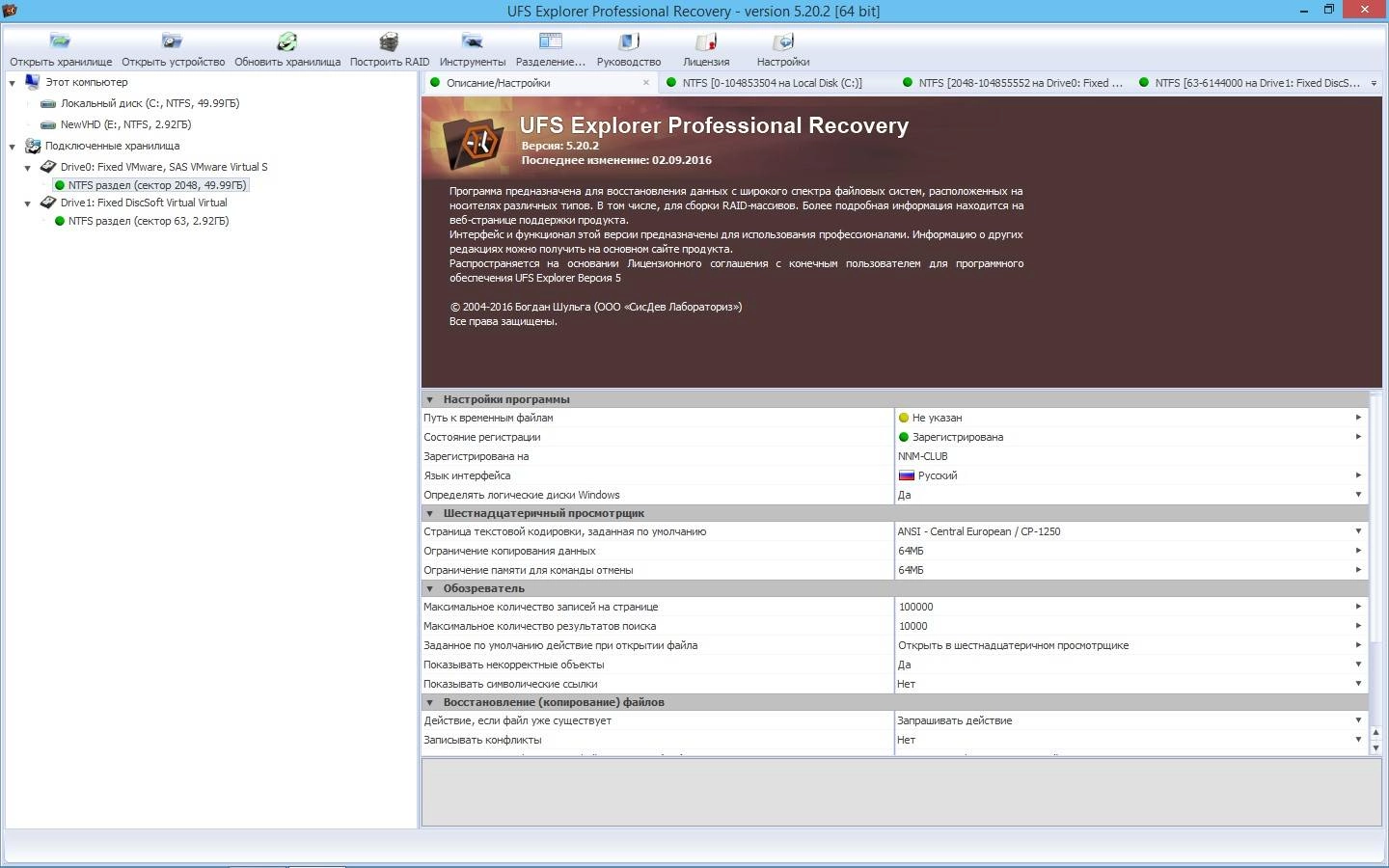Open options arrow for Язык интерфейса

(1358, 475)
